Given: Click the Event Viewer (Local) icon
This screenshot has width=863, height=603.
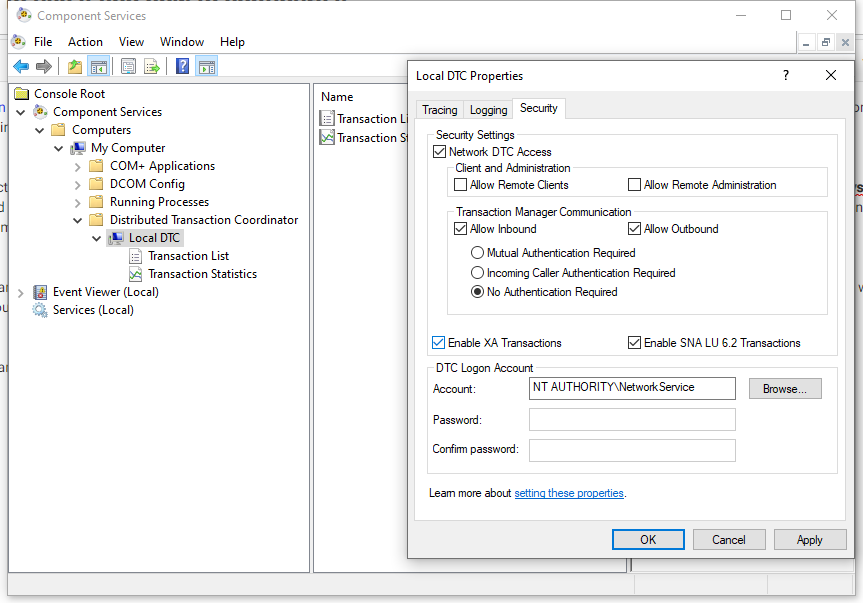Looking at the screenshot, I should [x=40, y=292].
